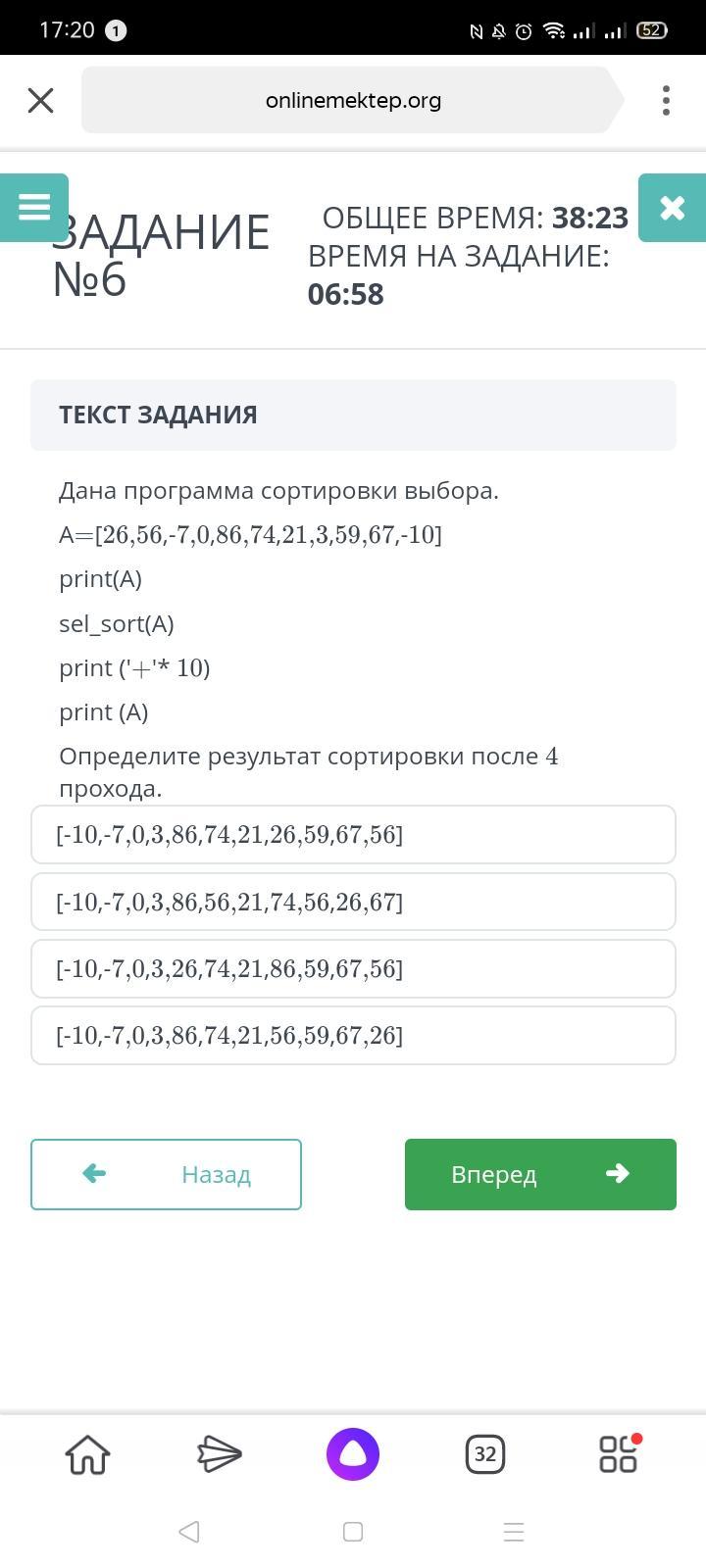The width and height of the screenshot is (706, 1568).
Task: Tap the notification count badge in status bar
Action: pos(115,31)
